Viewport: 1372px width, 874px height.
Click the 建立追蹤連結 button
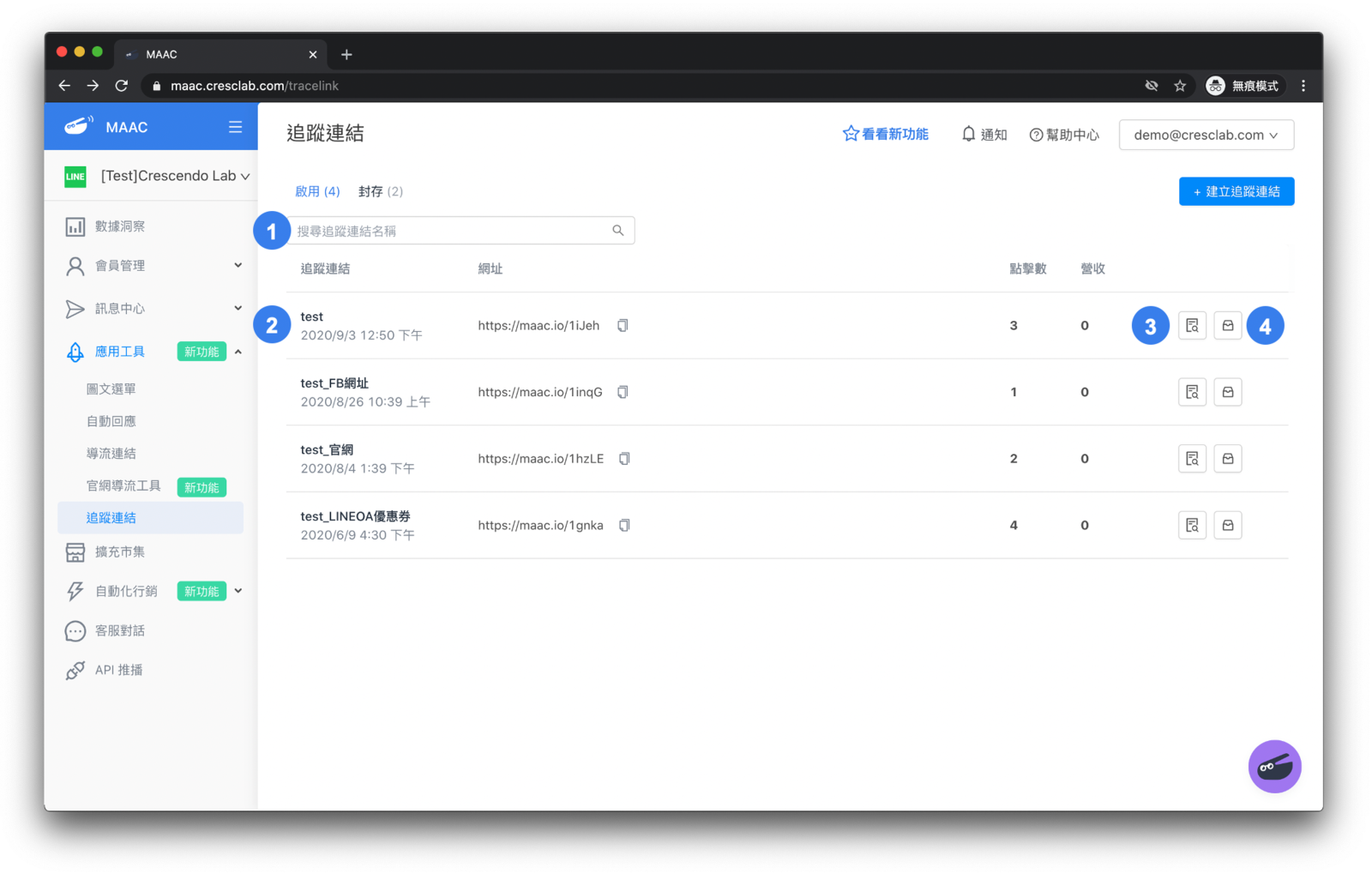(1236, 191)
